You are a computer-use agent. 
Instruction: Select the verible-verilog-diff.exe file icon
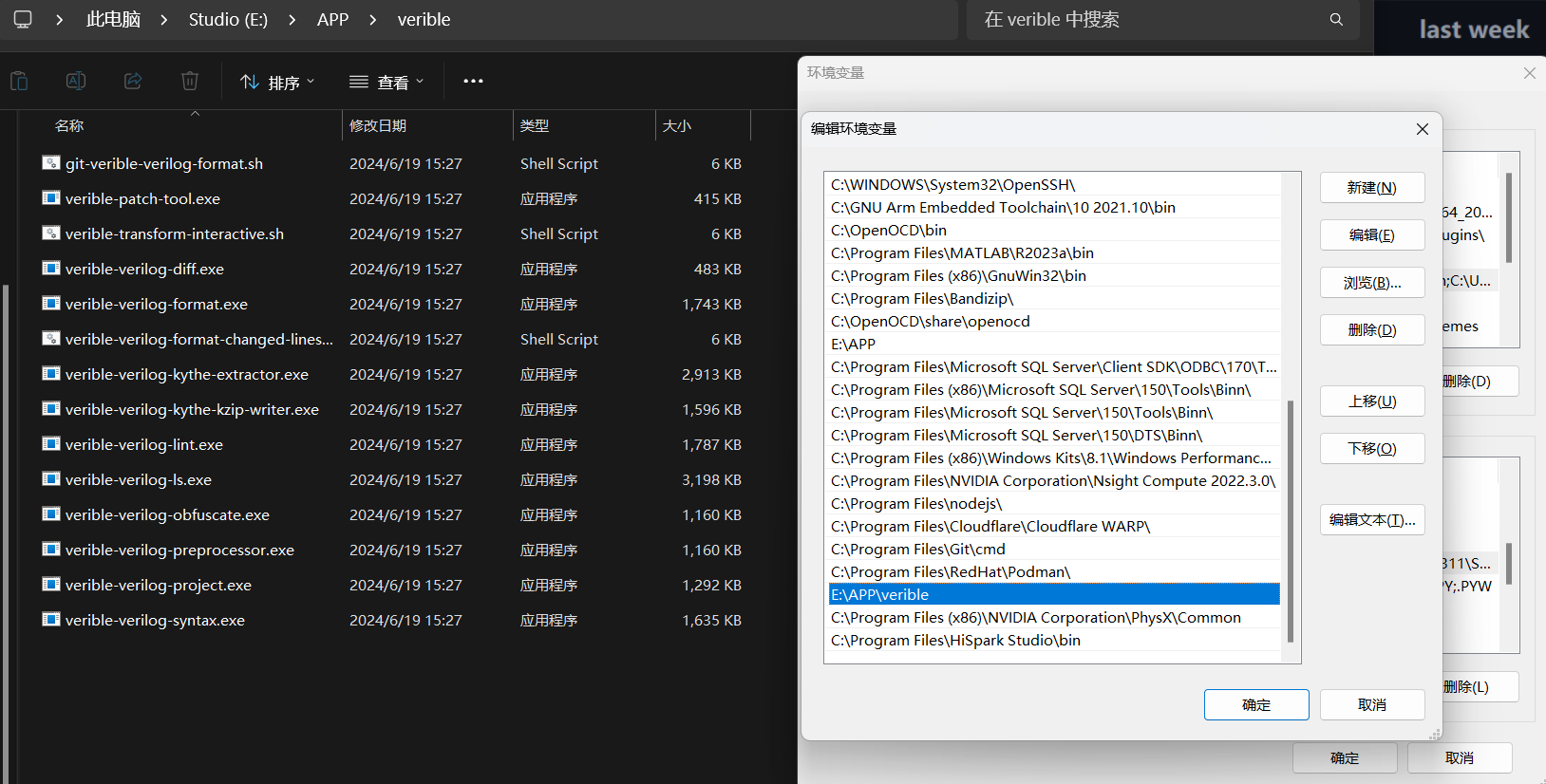51,269
